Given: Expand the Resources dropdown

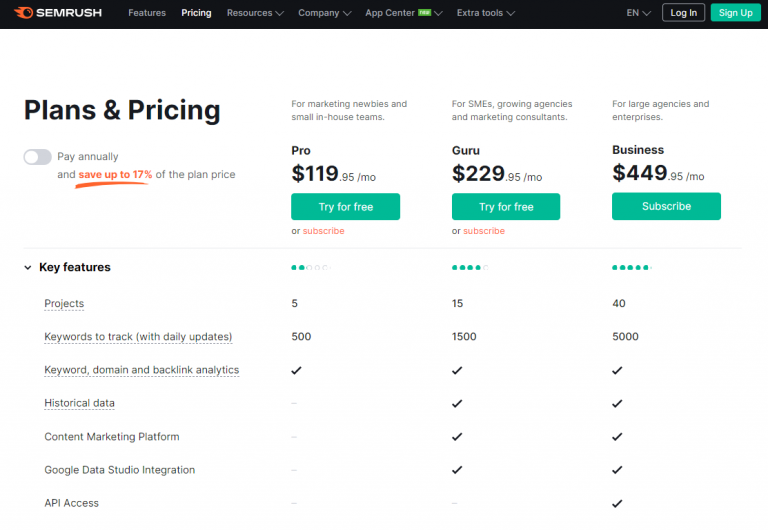Looking at the screenshot, I should point(255,13).
